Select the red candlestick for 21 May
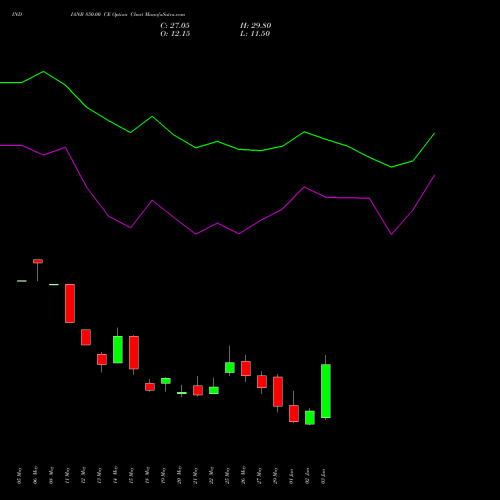This screenshot has height=500, width=500. point(198,390)
